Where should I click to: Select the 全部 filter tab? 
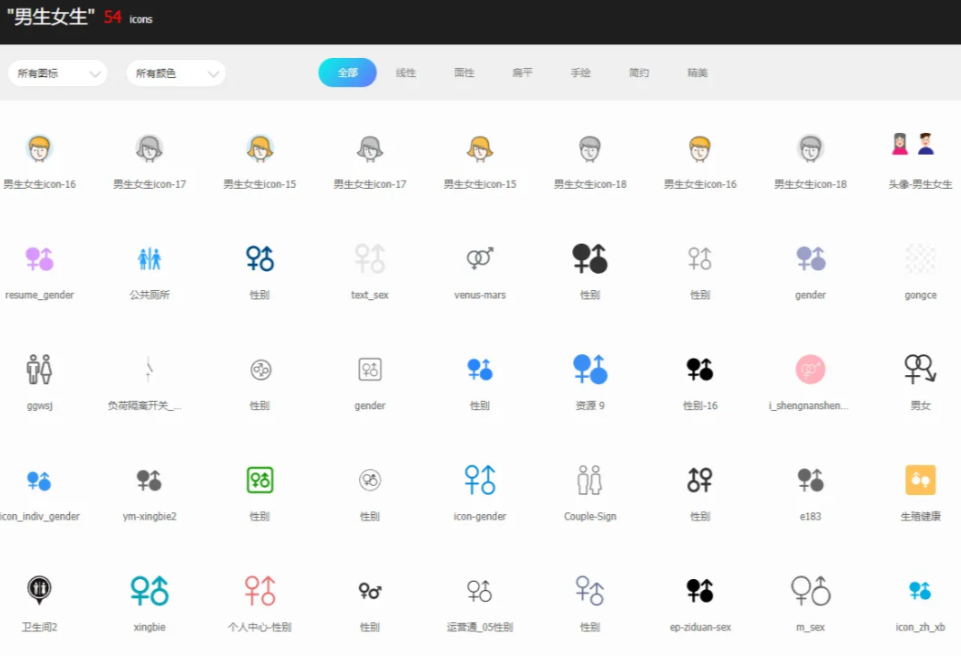click(347, 73)
